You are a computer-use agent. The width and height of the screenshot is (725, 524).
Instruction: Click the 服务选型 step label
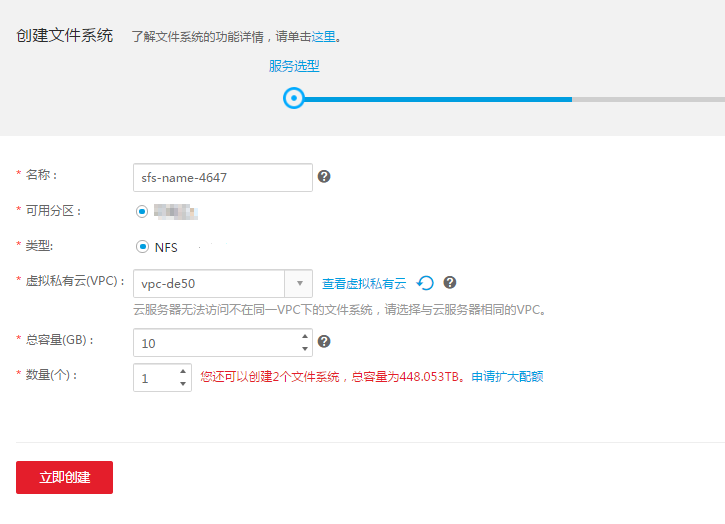[x=294, y=66]
